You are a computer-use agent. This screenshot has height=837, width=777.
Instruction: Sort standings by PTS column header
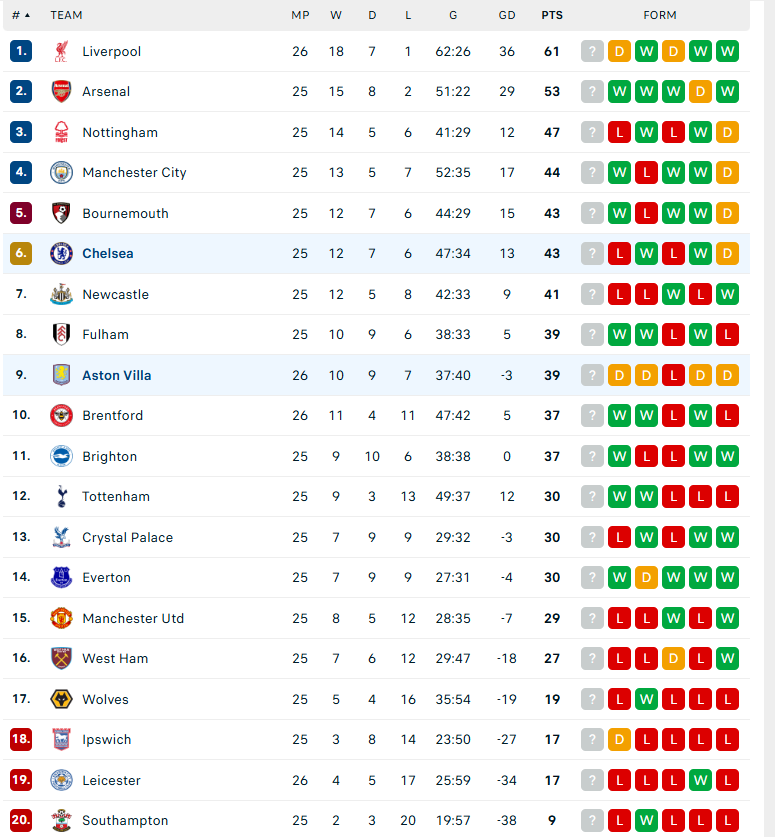click(552, 15)
